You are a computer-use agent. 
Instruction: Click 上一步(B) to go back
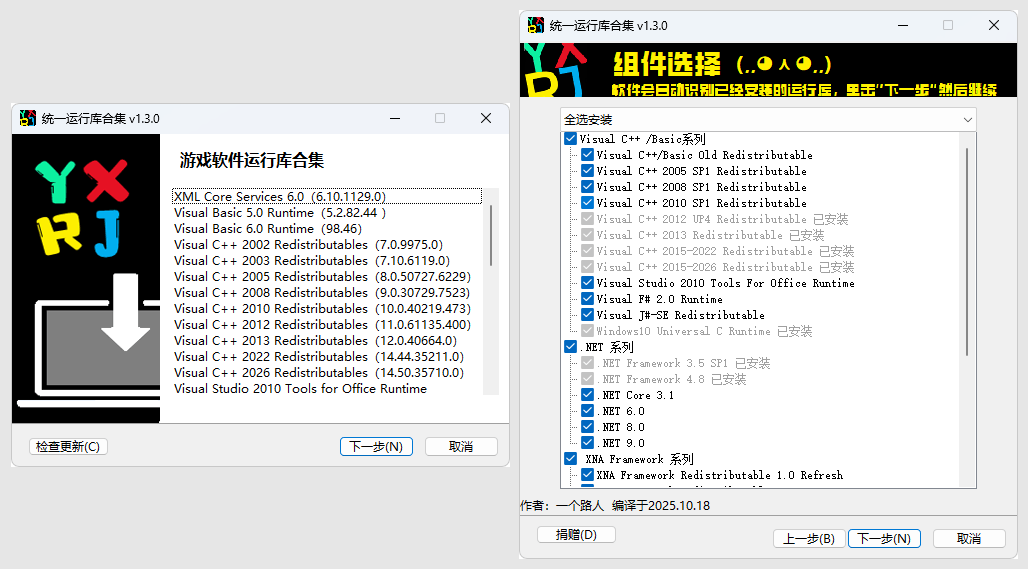[808, 539]
